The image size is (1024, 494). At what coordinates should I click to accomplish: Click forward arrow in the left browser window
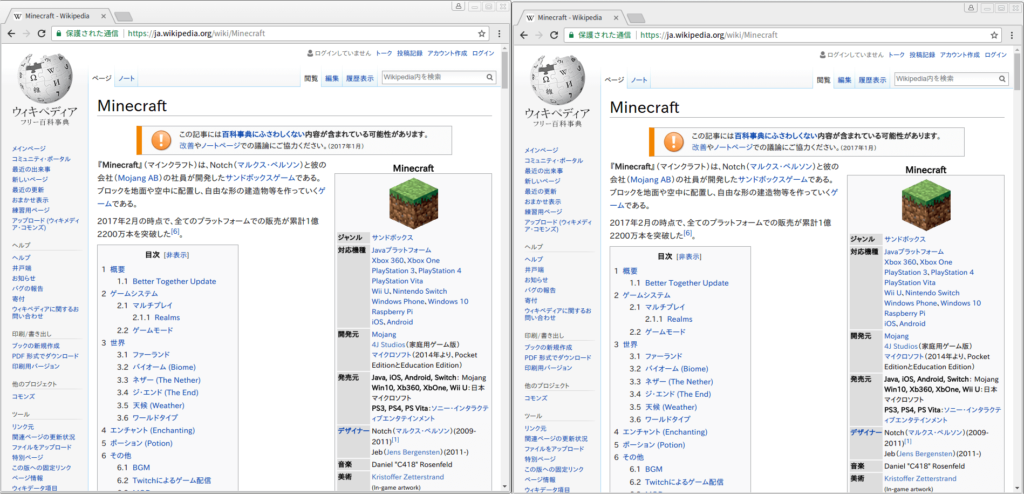[26, 33]
